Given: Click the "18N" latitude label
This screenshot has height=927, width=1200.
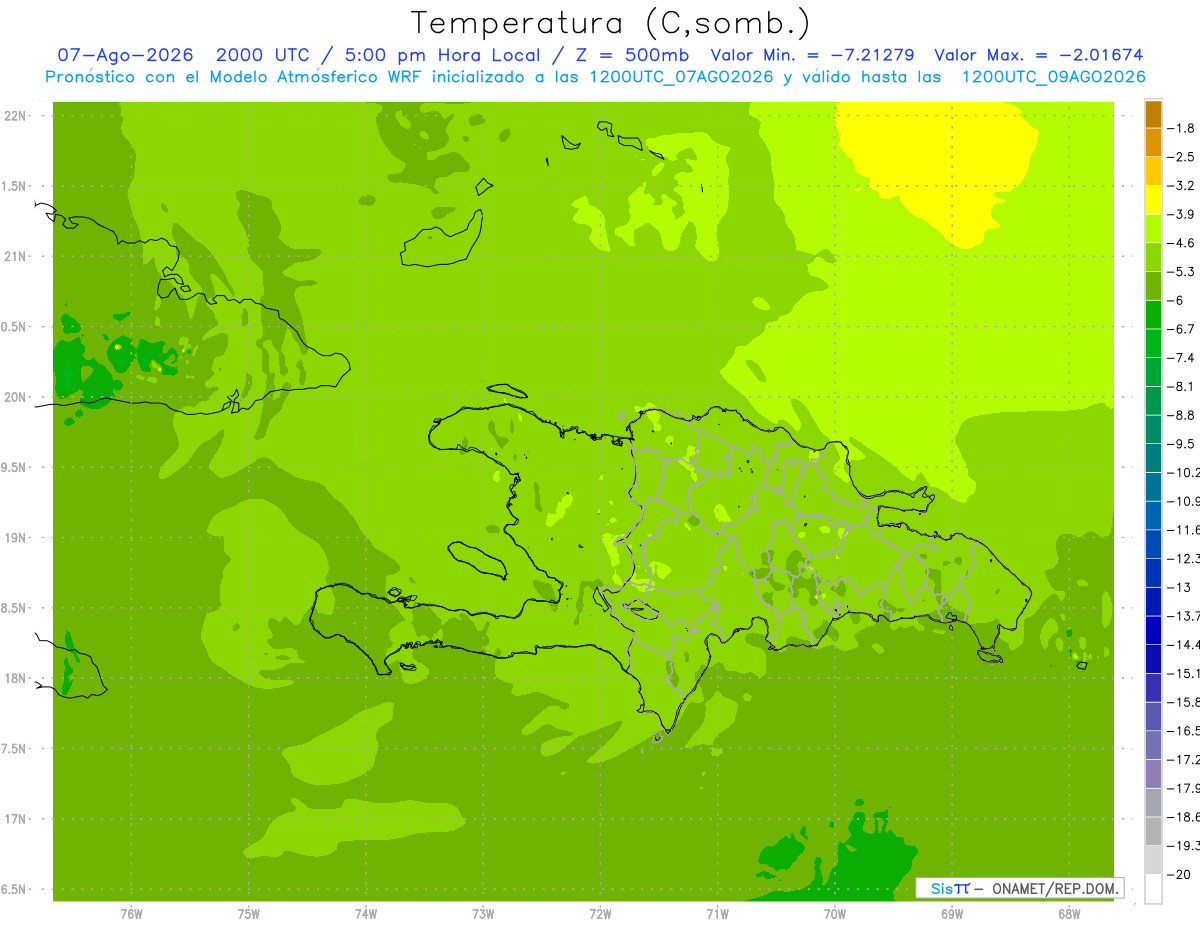Looking at the screenshot, I should point(17,678).
